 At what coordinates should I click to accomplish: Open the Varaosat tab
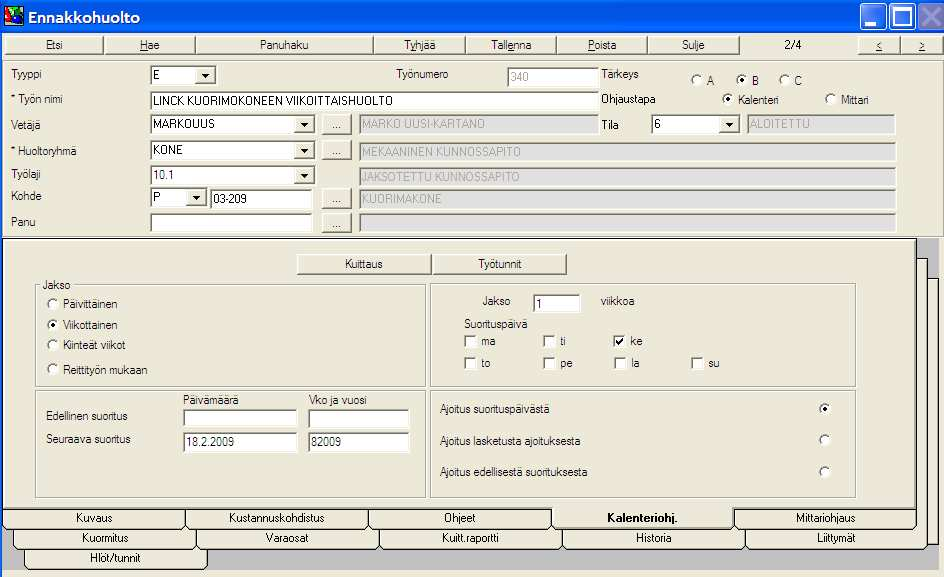(x=287, y=538)
